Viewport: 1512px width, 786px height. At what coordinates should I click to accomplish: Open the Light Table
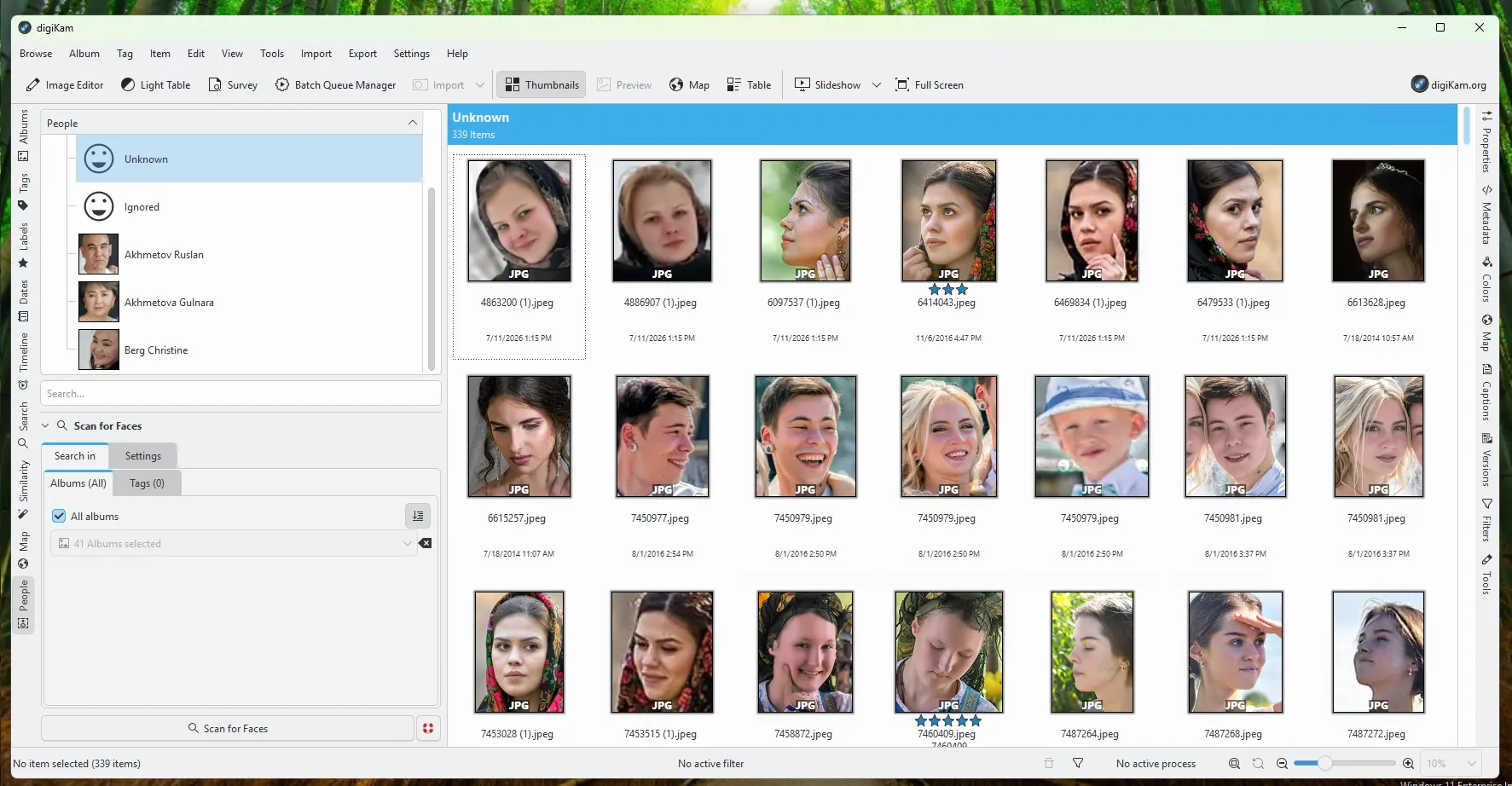(155, 84)
